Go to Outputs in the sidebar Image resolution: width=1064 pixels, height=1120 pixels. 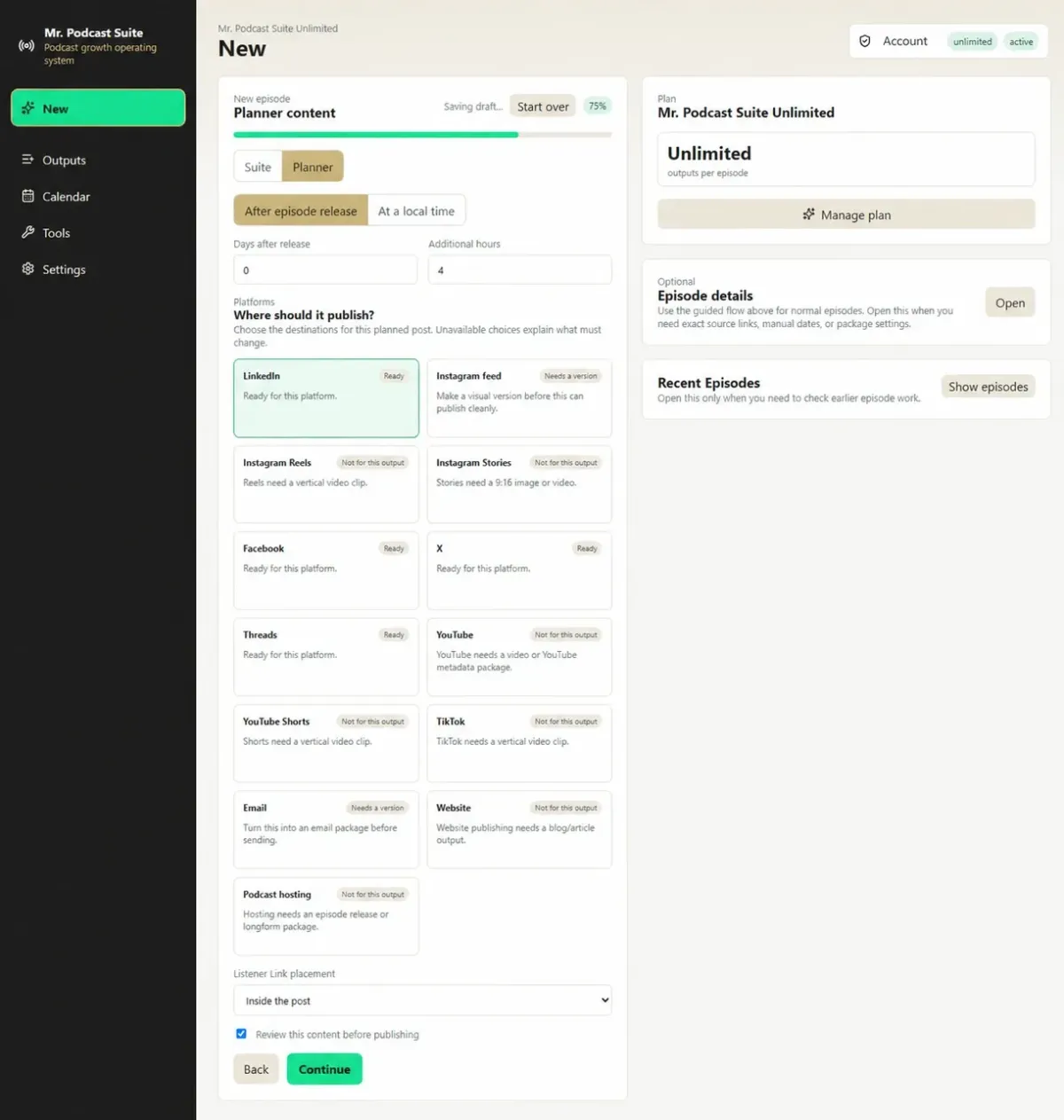pos(98,160)
